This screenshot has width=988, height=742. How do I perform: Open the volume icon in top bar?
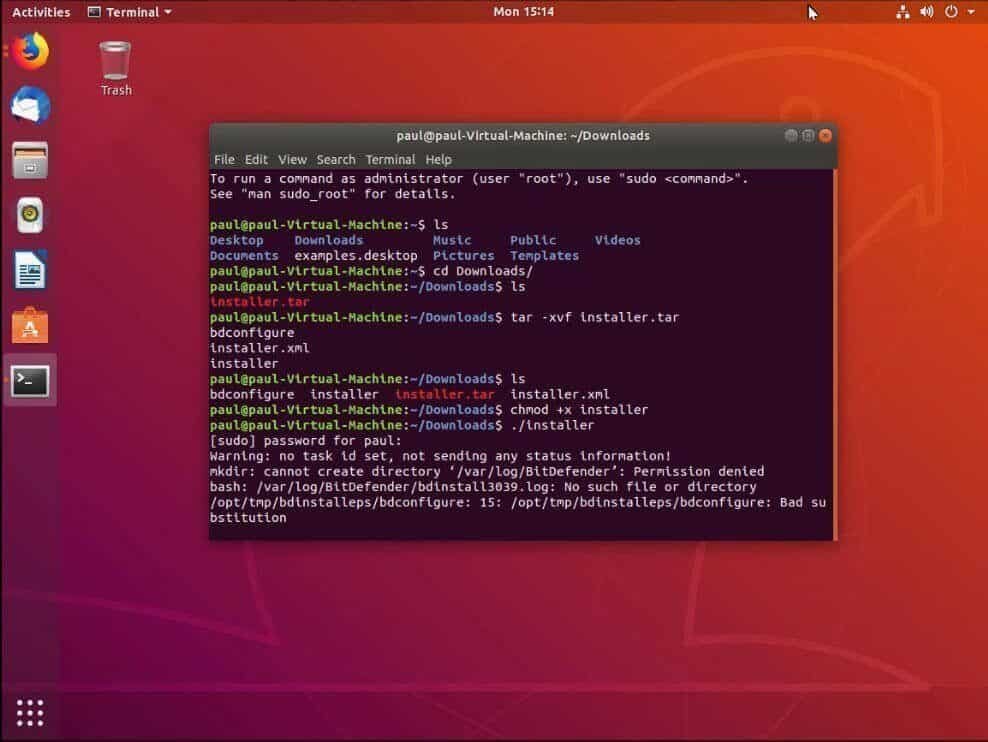tap(926, 12)
